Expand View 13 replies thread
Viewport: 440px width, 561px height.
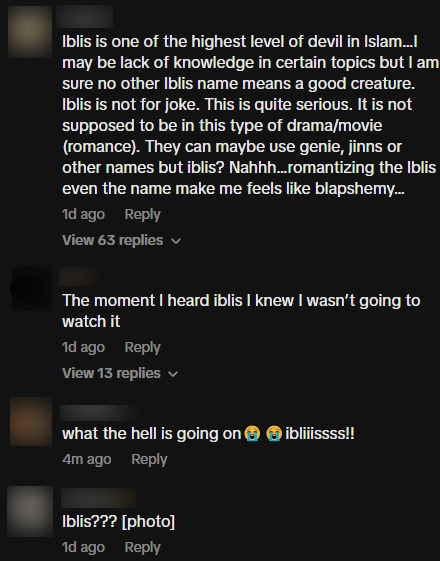(120, 373)
